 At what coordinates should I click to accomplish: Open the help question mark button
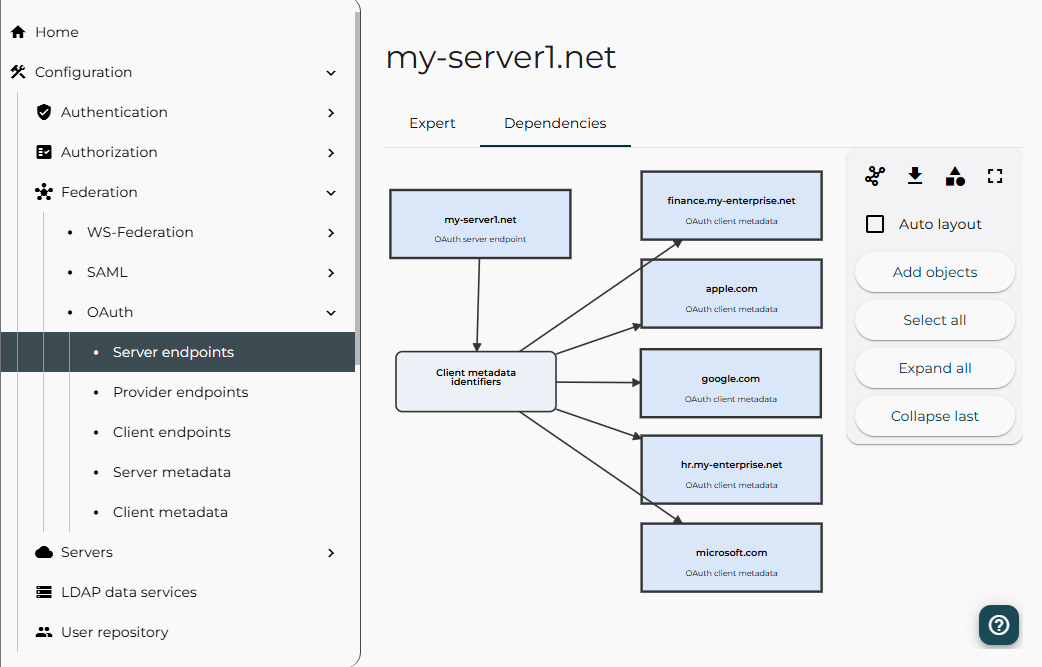click(999, 625)
